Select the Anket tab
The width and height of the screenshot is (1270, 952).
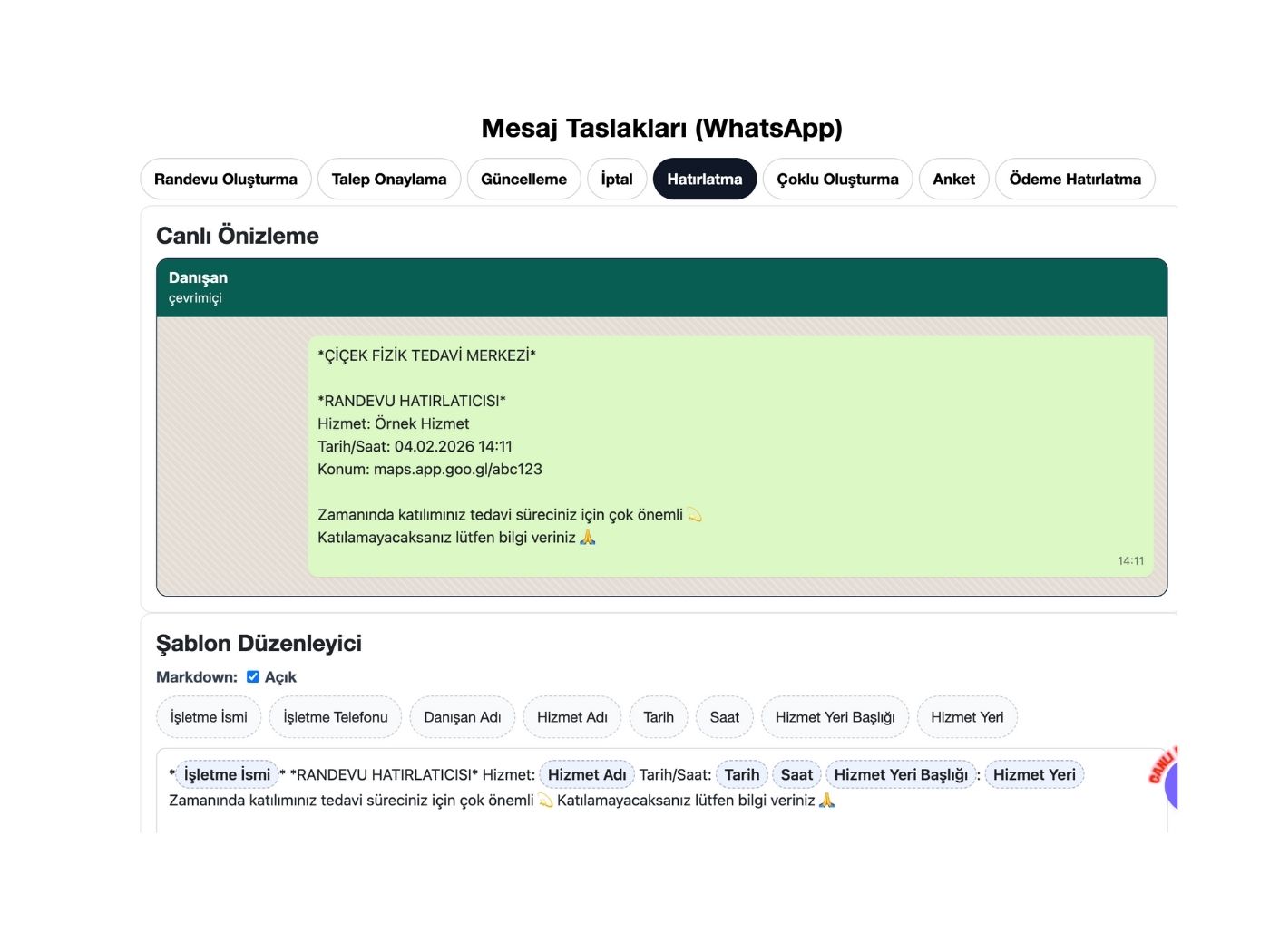953,179
